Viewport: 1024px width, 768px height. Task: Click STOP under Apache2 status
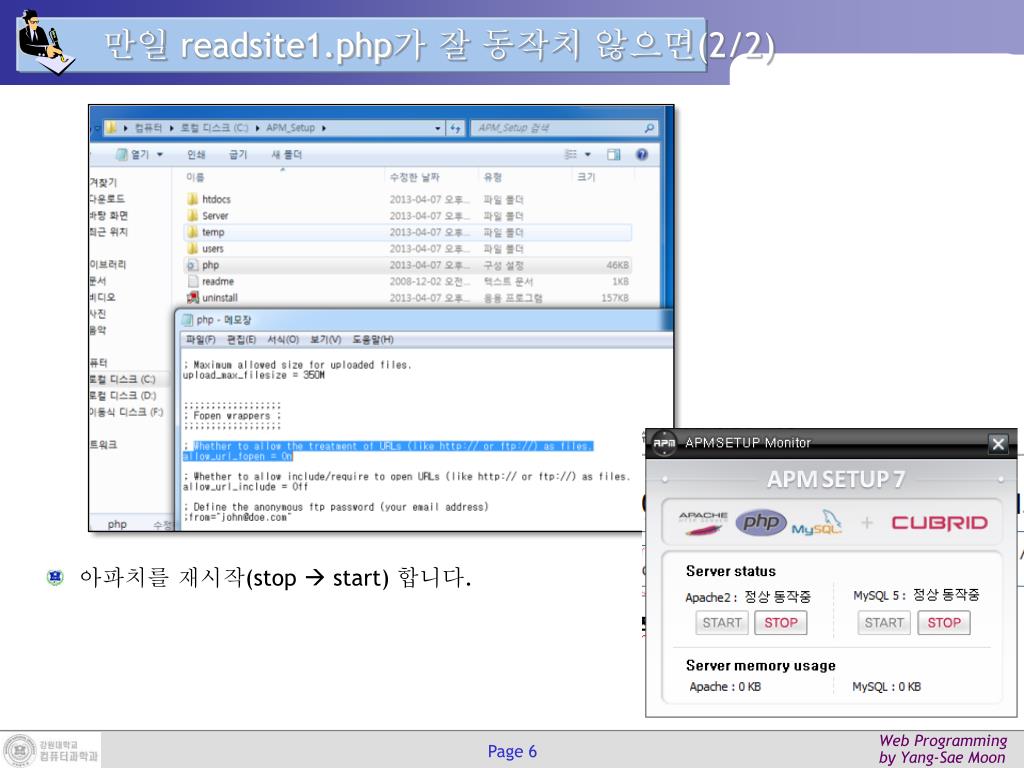[x=781, y=623]
